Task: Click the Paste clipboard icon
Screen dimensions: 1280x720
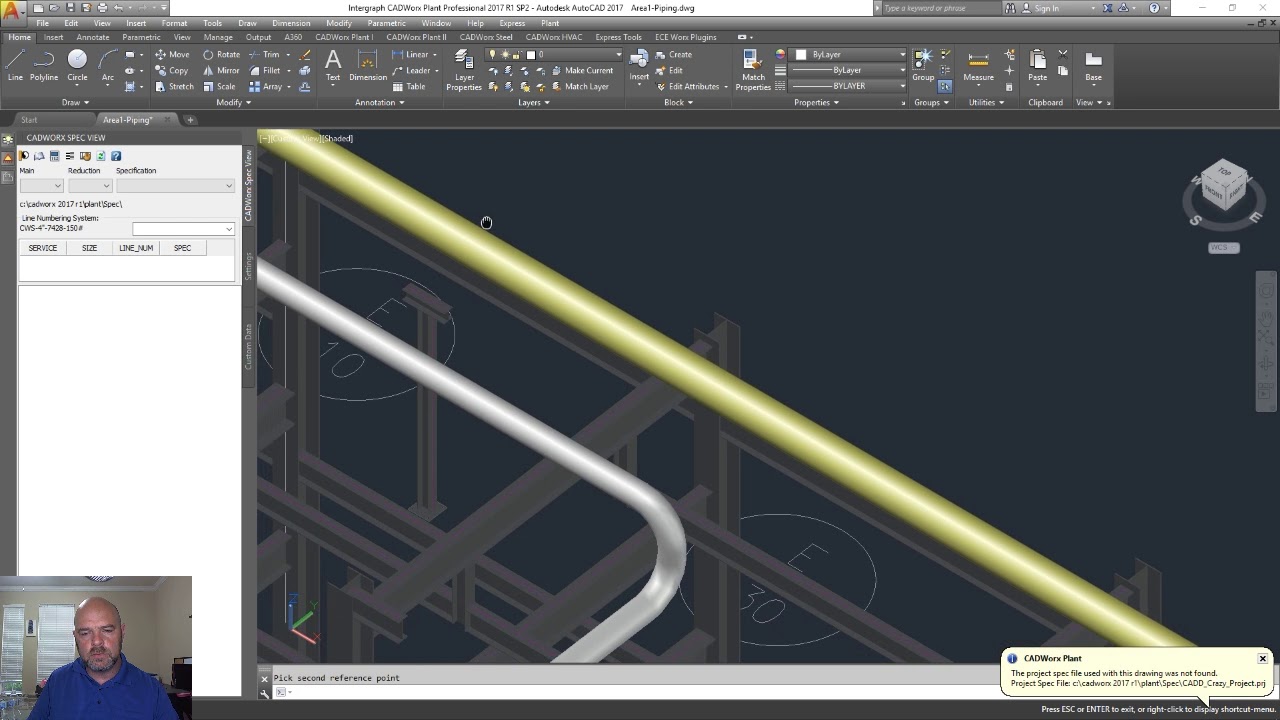Action: click(x=1037, y=66)
